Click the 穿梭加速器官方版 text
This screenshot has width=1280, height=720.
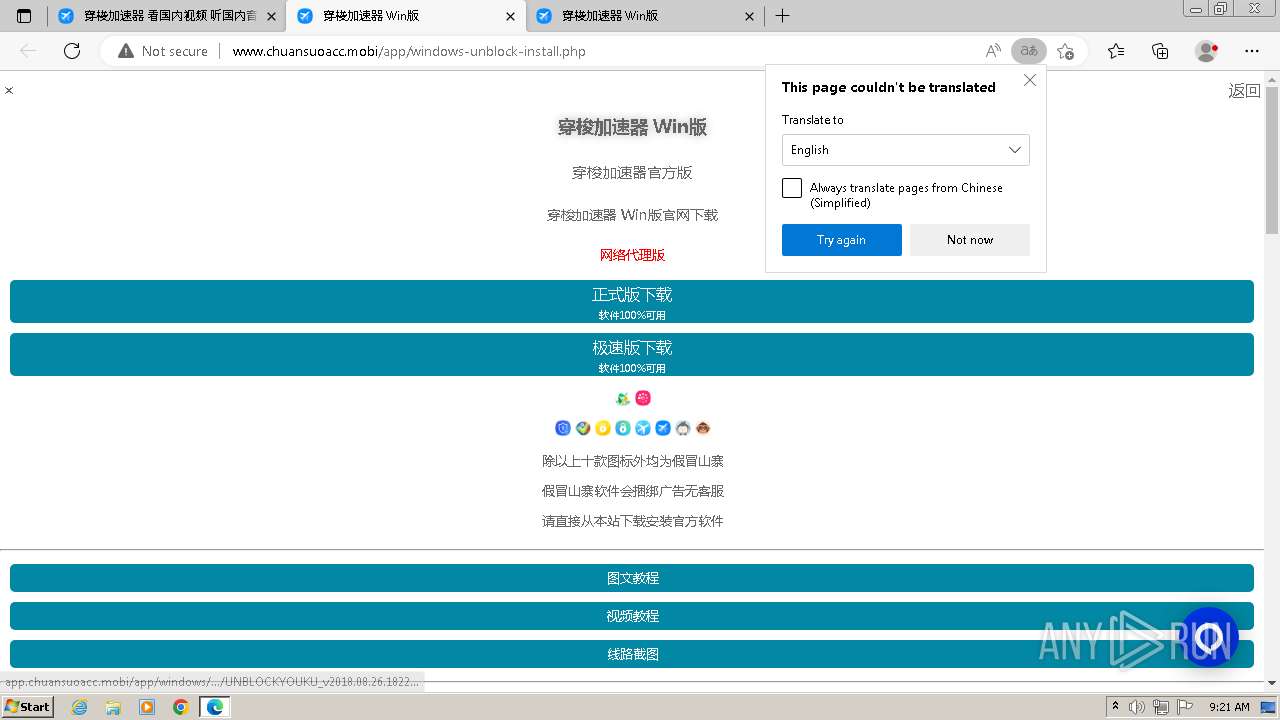click(632, 173)
